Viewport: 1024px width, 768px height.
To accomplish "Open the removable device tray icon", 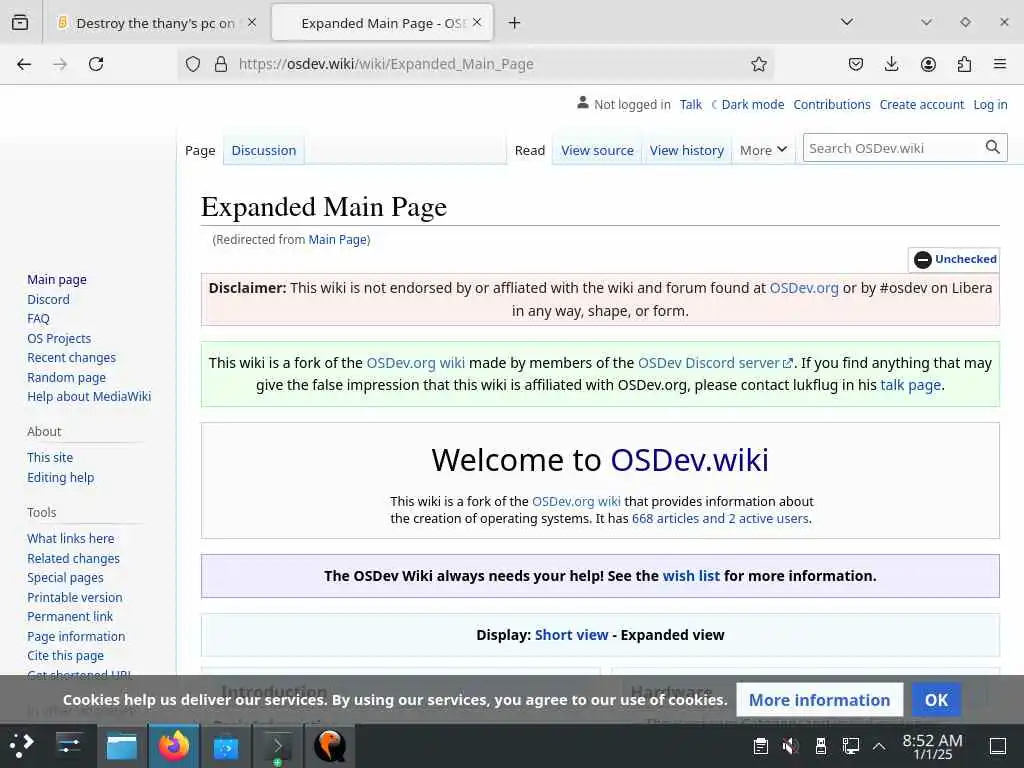I will [821, 745].
